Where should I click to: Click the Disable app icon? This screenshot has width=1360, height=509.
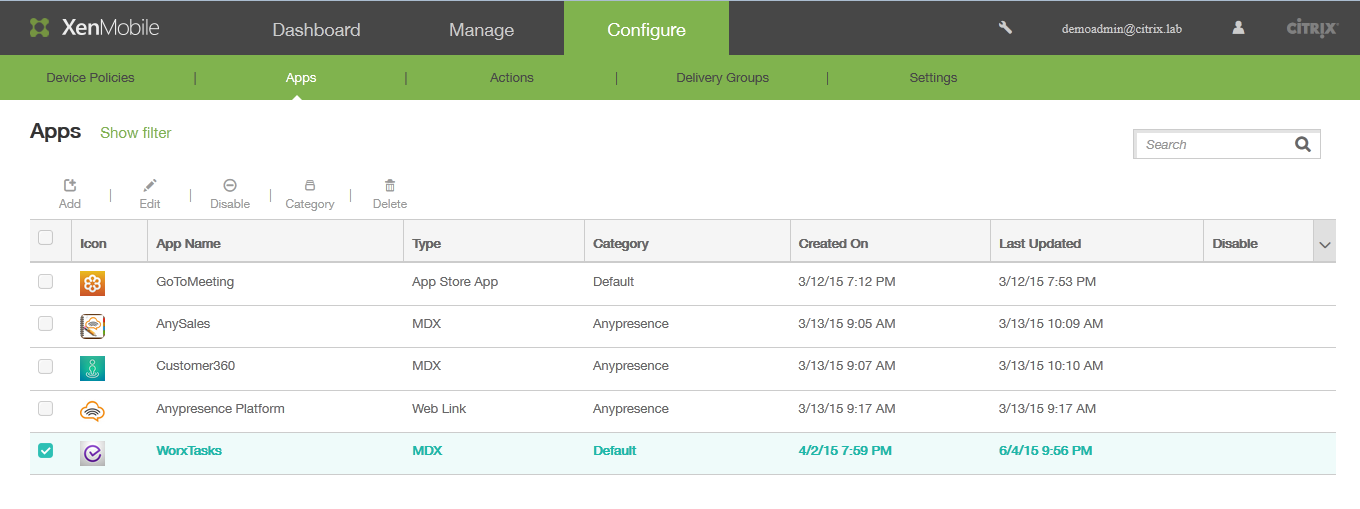(x=230, y=186)
